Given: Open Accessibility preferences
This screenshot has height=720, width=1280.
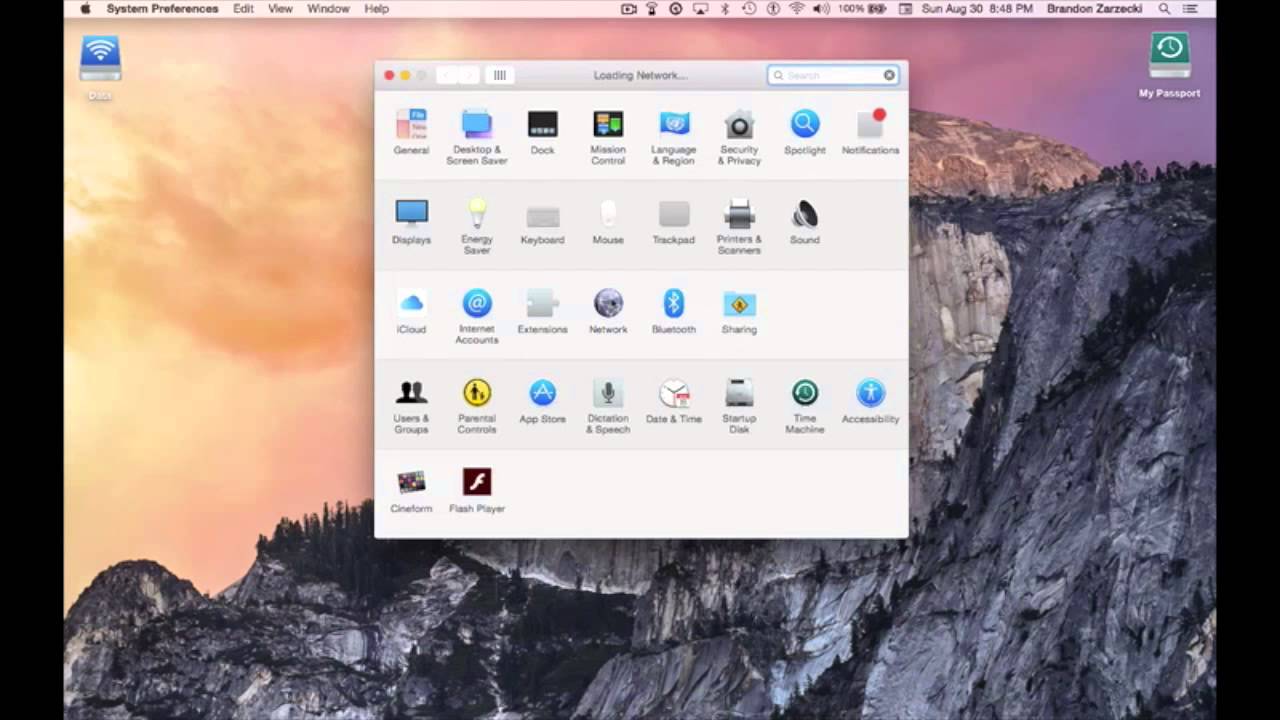Looking at the screenshot, I should [x=870, y=401].
